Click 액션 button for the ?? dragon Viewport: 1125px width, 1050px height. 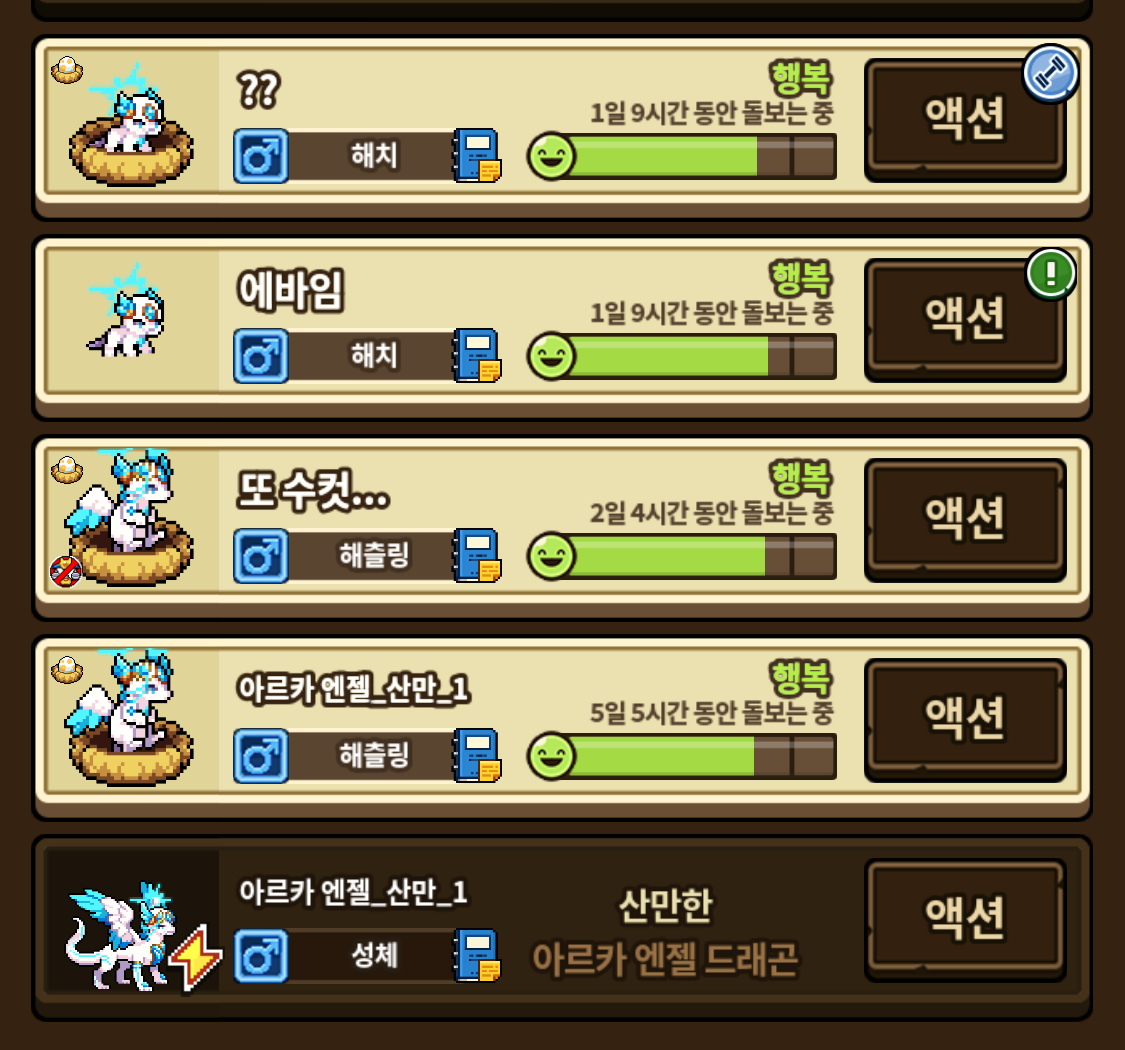tap(965, 119)
